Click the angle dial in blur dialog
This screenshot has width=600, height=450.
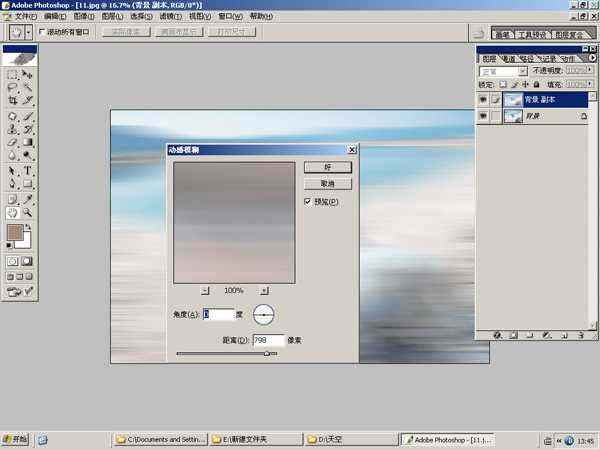click(264, 314)
